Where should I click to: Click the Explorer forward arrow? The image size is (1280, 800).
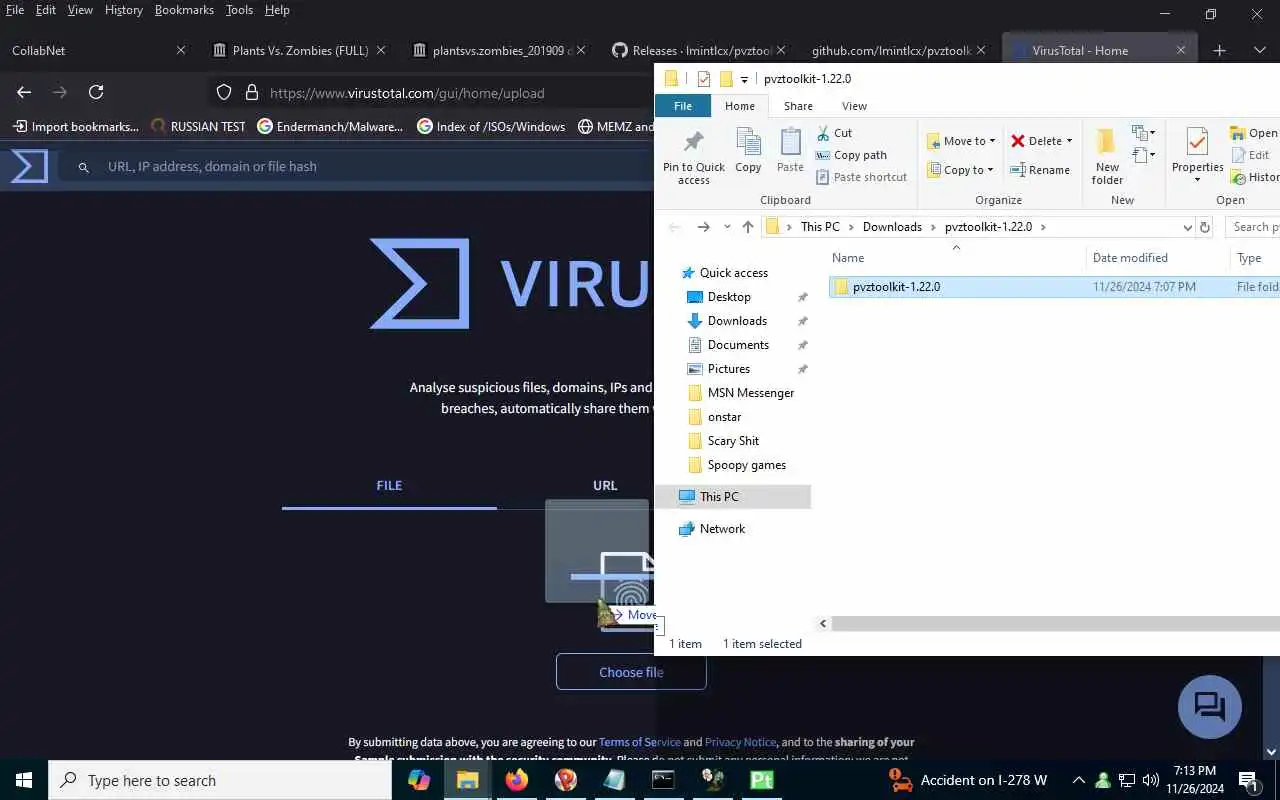click(703, 227)
